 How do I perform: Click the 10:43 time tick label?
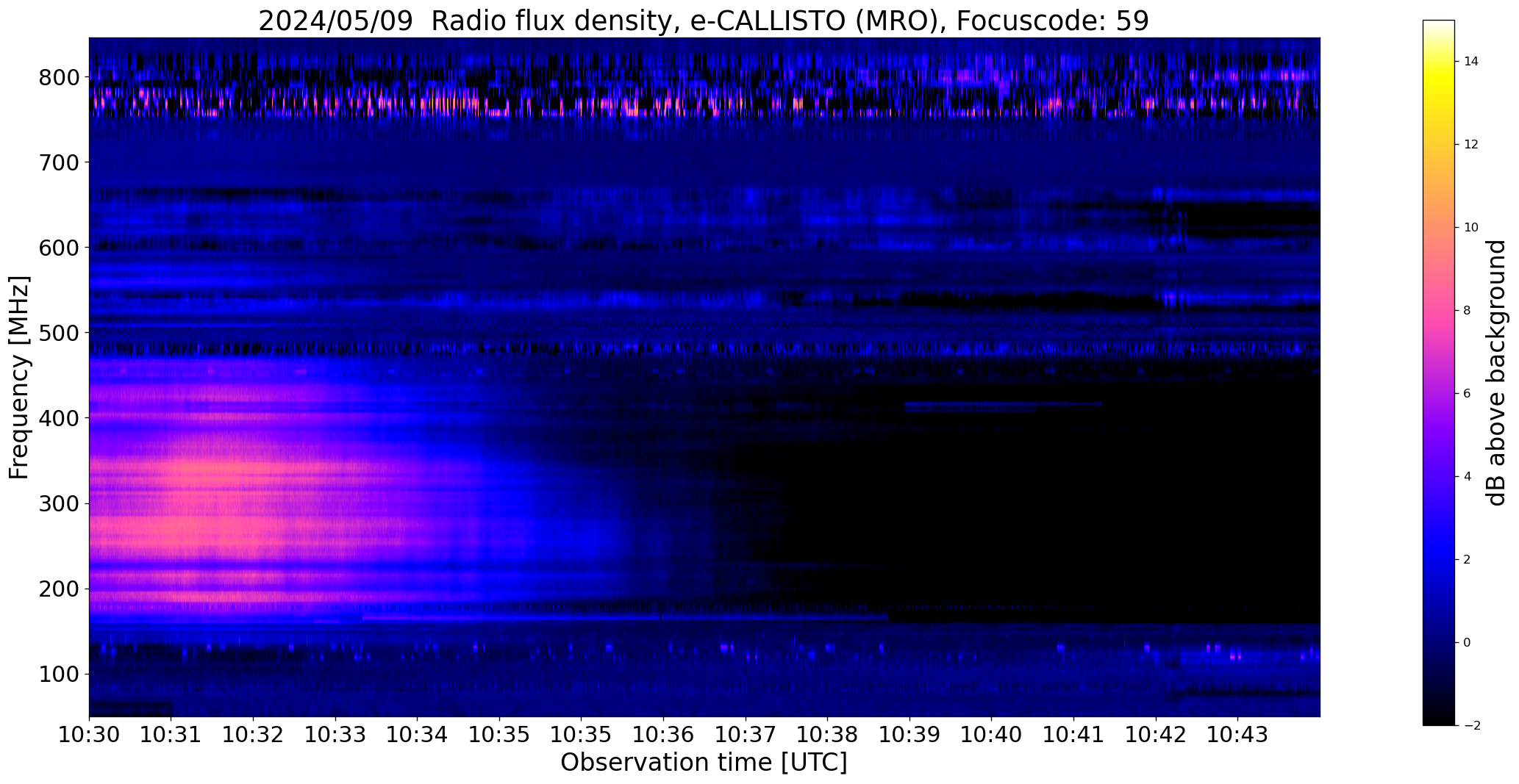[1238, 735]
